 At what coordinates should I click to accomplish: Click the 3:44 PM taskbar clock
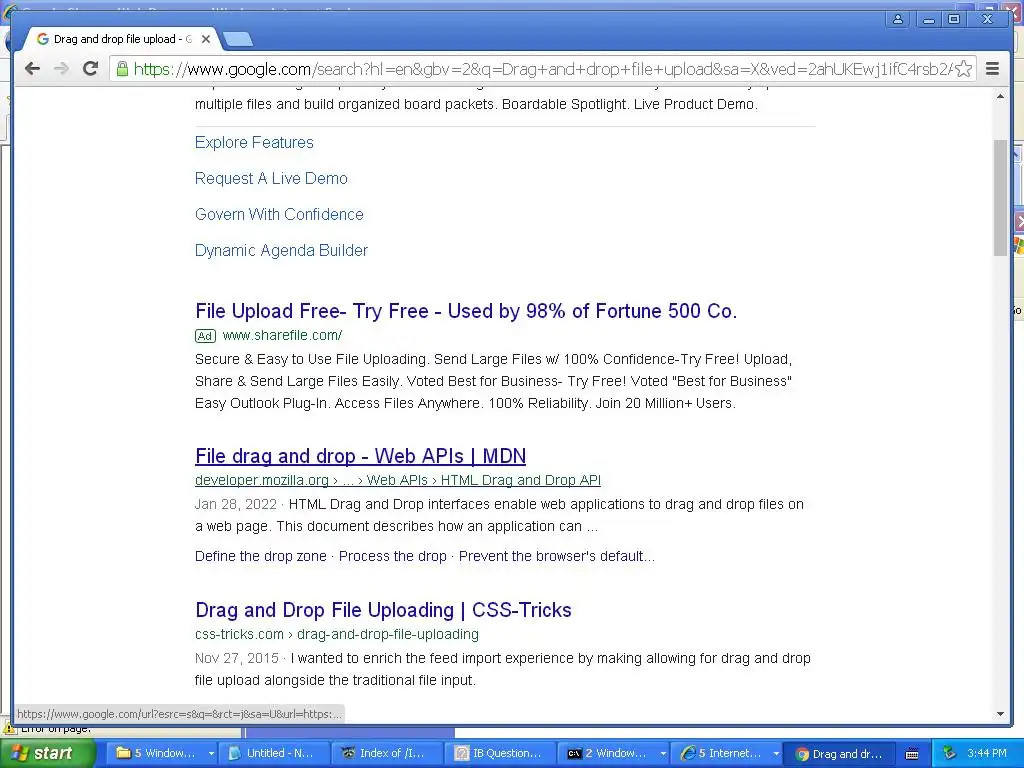pyautogui.click(x=986, y=753)
